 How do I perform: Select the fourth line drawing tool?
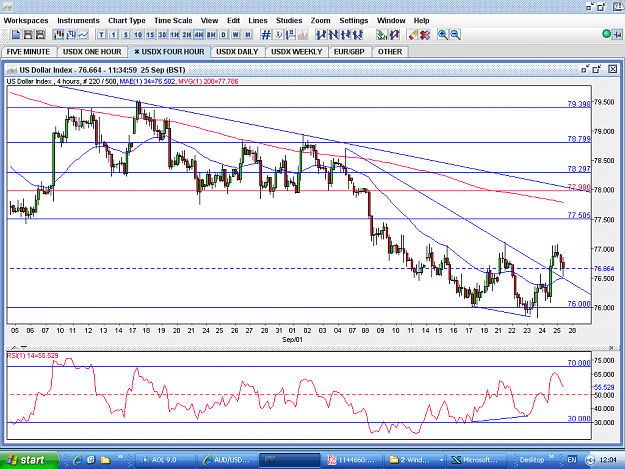(x=358, y=35)
